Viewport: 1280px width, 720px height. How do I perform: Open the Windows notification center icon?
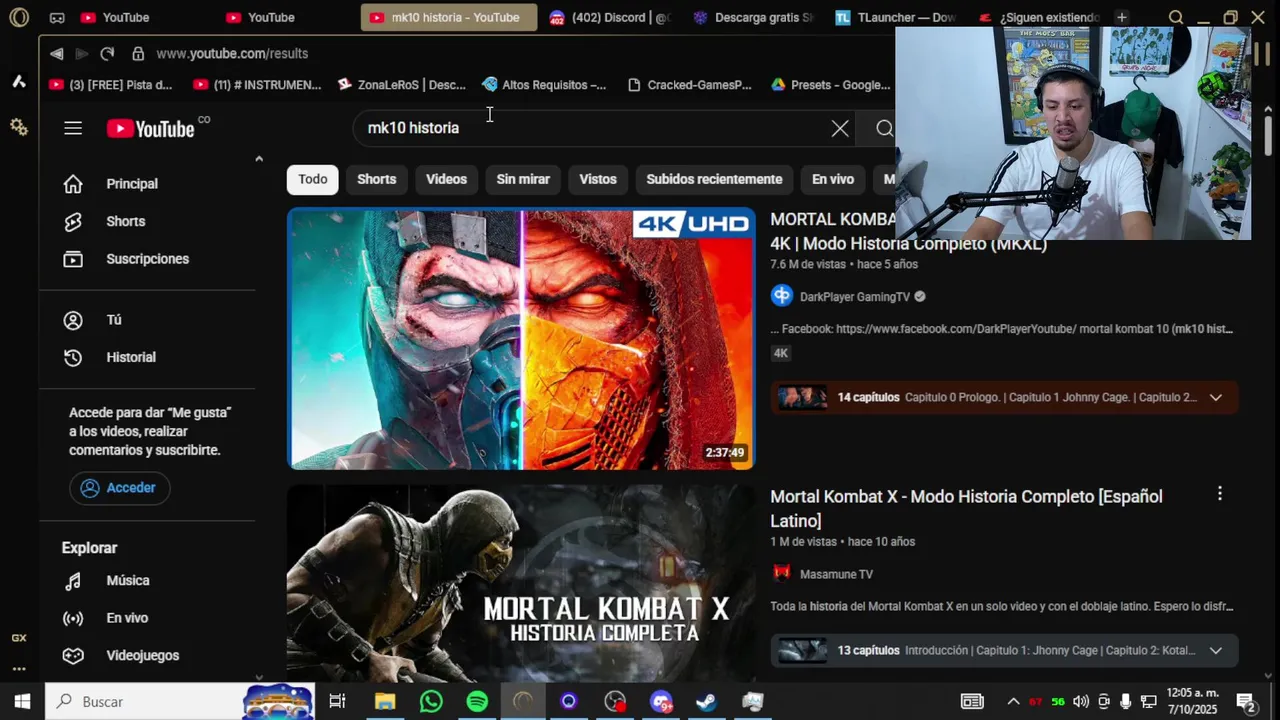(x=1246, y=701)
